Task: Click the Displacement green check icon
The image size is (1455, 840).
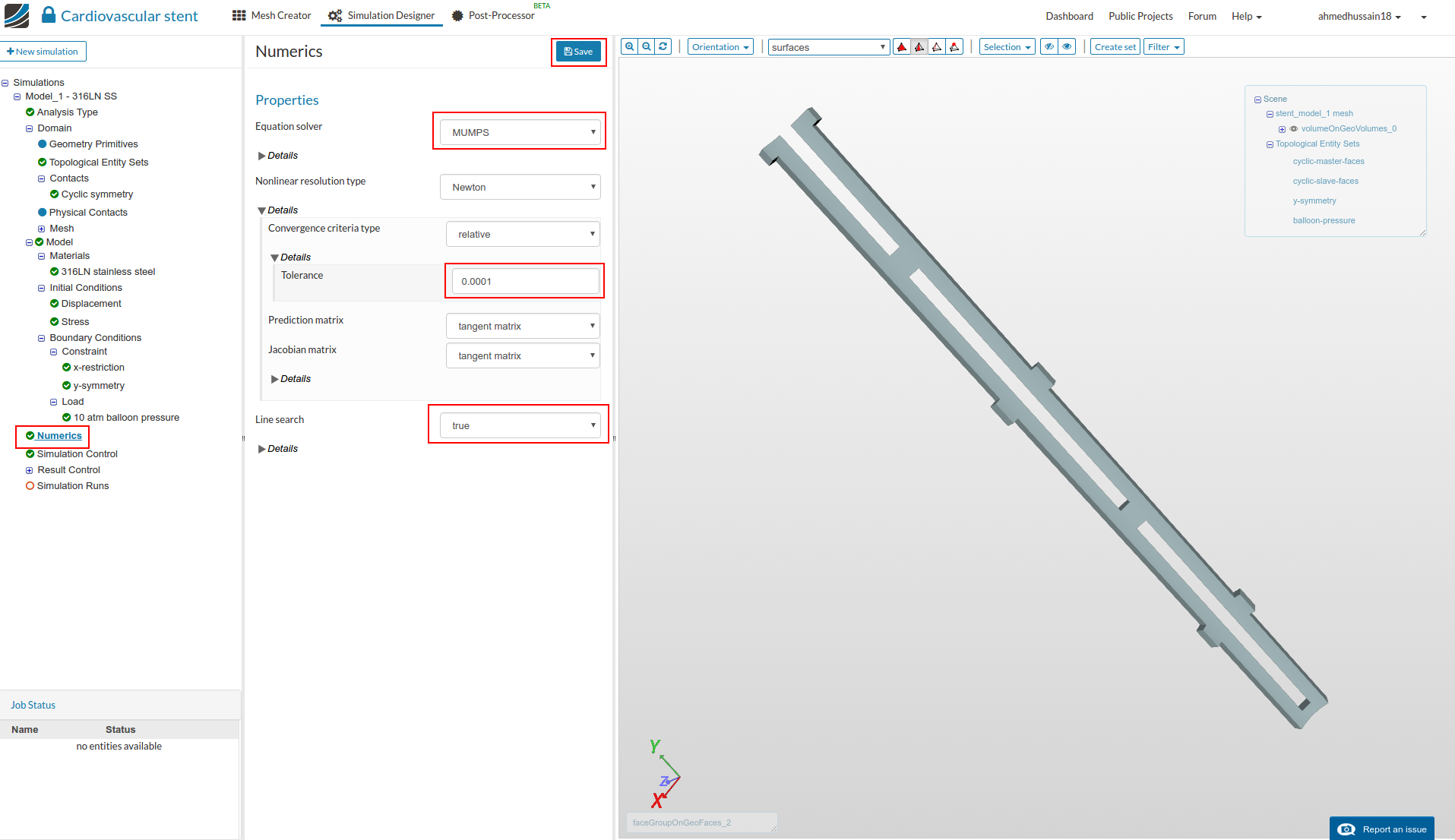Action: (x=55, y=304)
